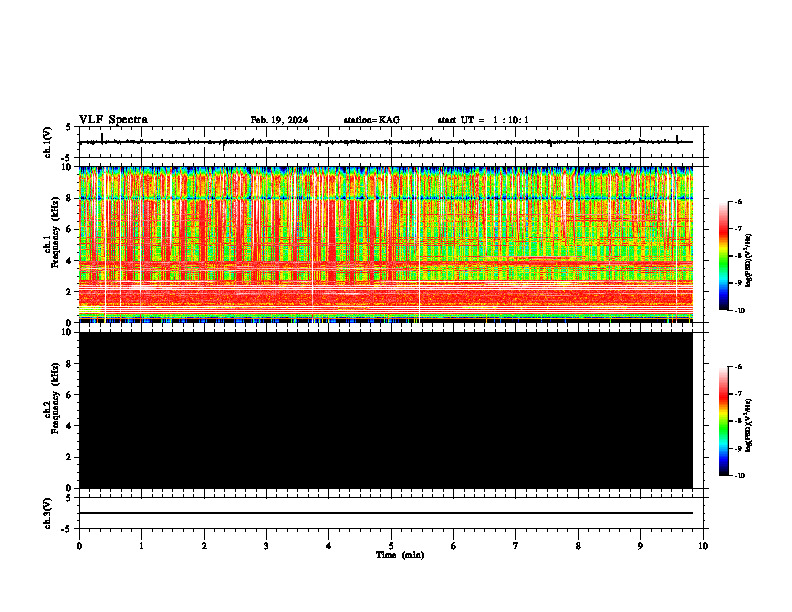This screenshot has height=612, width=792.
Task: Click time axis tick label '5'
Action: (x=391, y=546)
